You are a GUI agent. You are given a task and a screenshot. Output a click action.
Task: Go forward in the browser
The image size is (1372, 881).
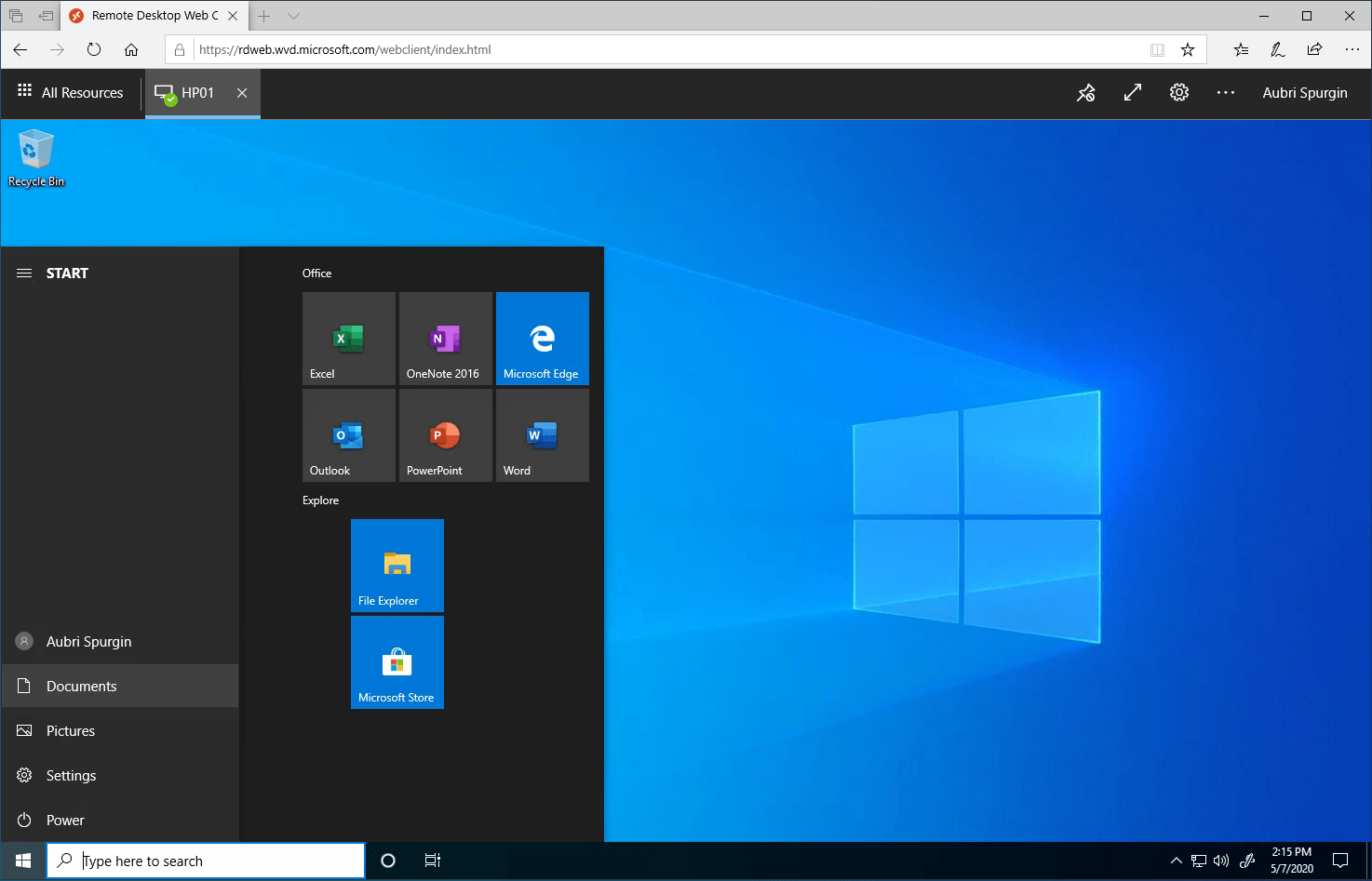tap(58, 50)
